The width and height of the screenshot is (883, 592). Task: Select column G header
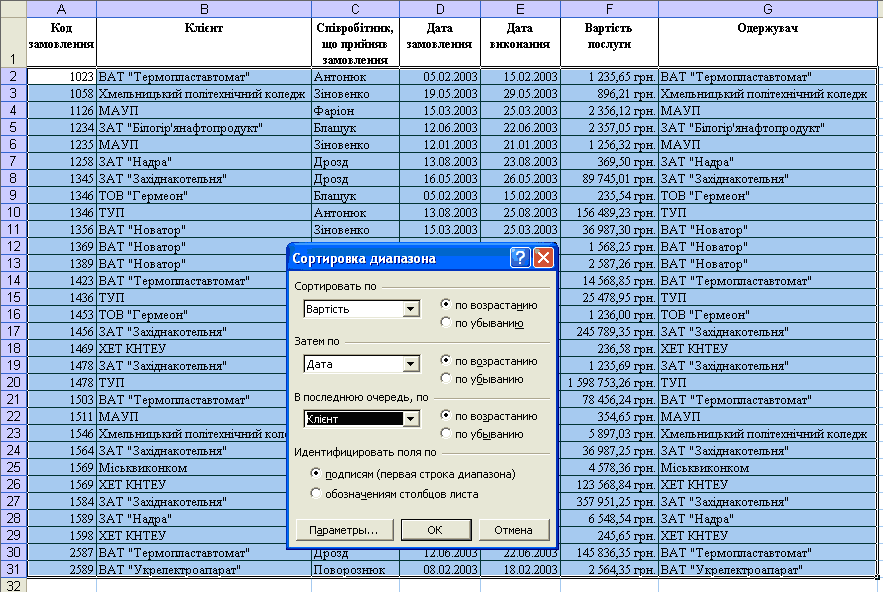[768, 9]
